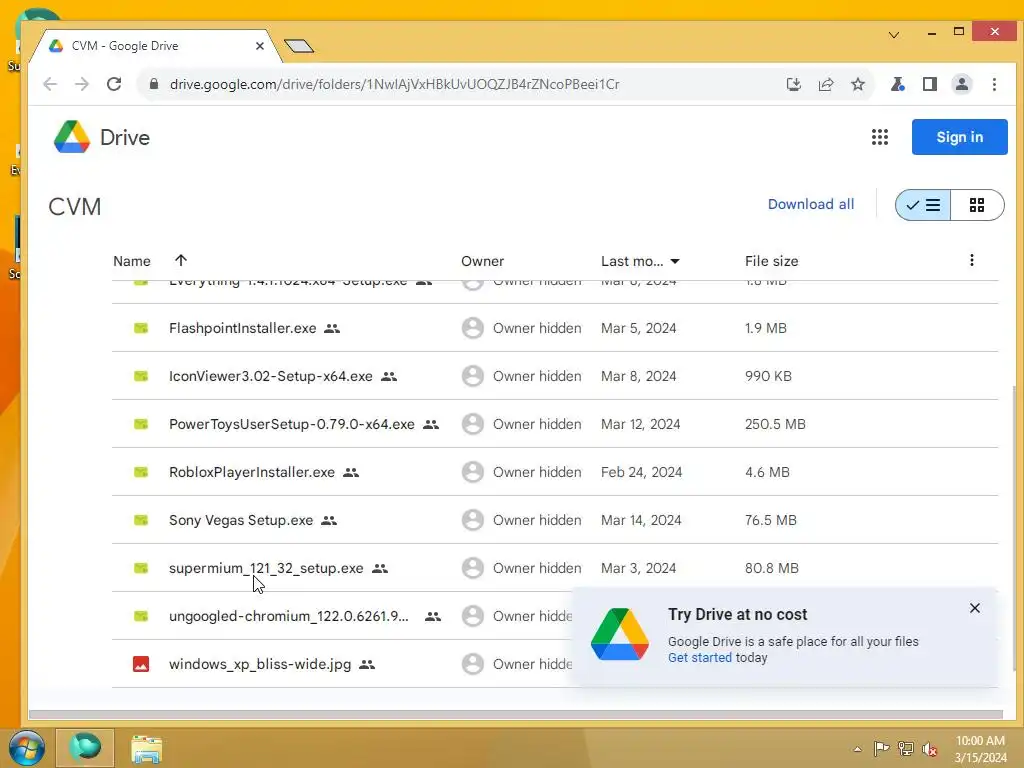Click the horizontal scrollbar at the window bottom
This screenshot has width=1024, height=768.
pos(516,714)
